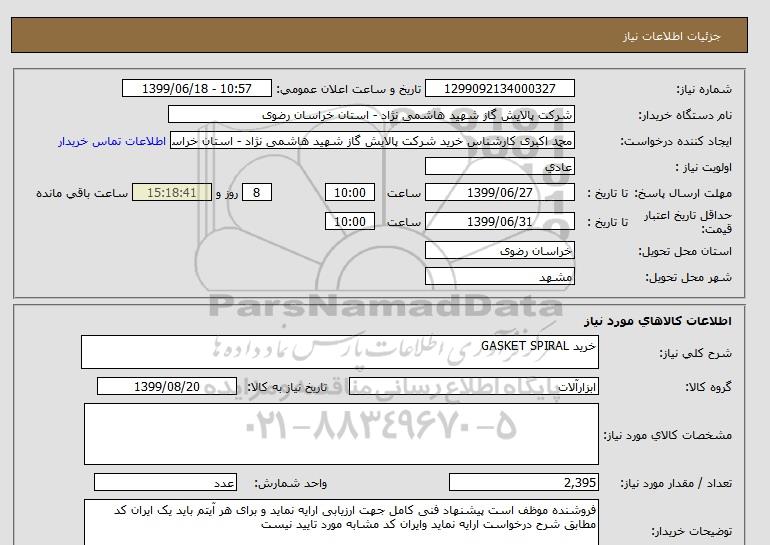This screenshot has width=770, height=545.
Task: Select the label اولویت نیاز
Action: coord(704,167)
